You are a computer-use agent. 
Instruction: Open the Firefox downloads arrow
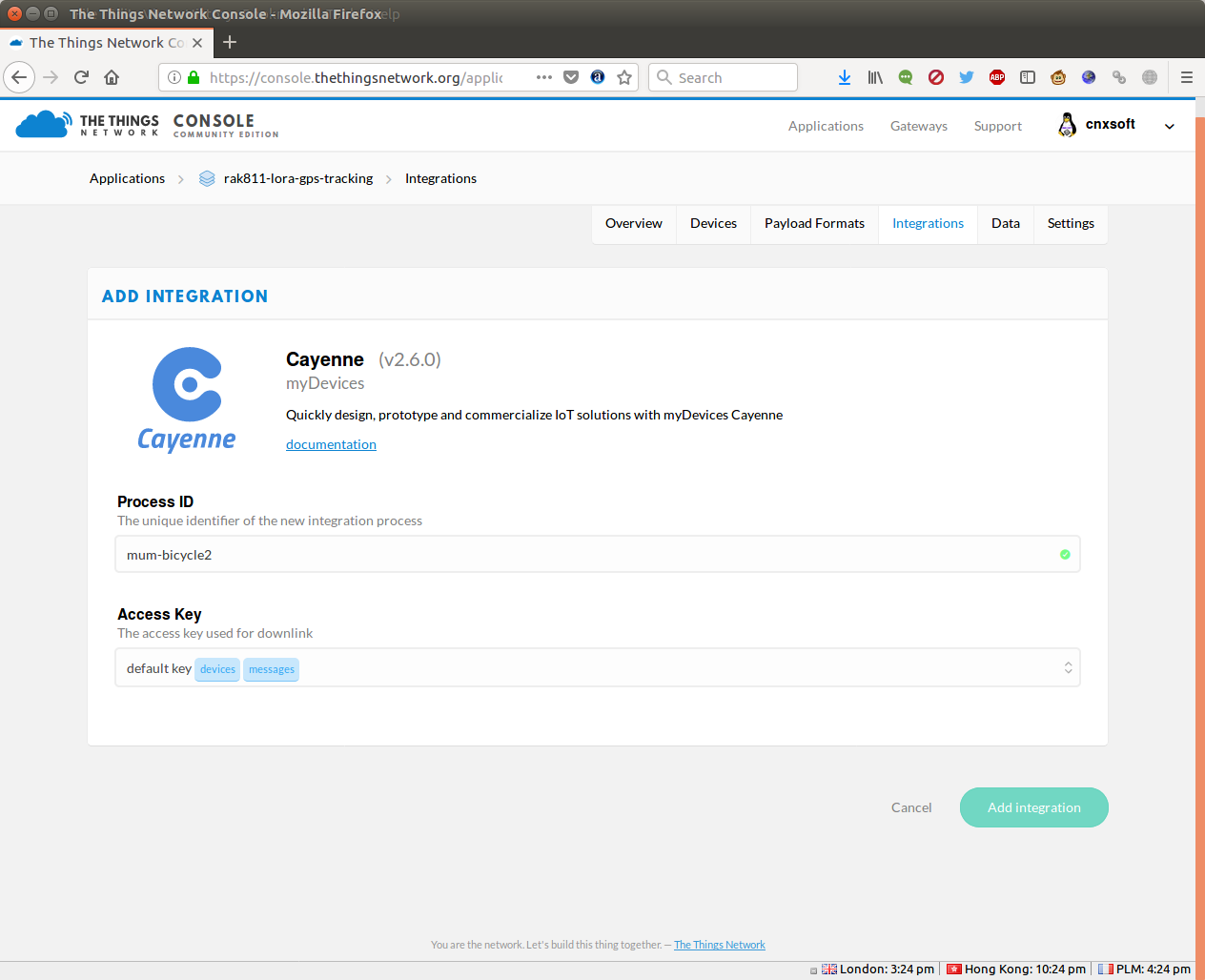click(845, 77)
